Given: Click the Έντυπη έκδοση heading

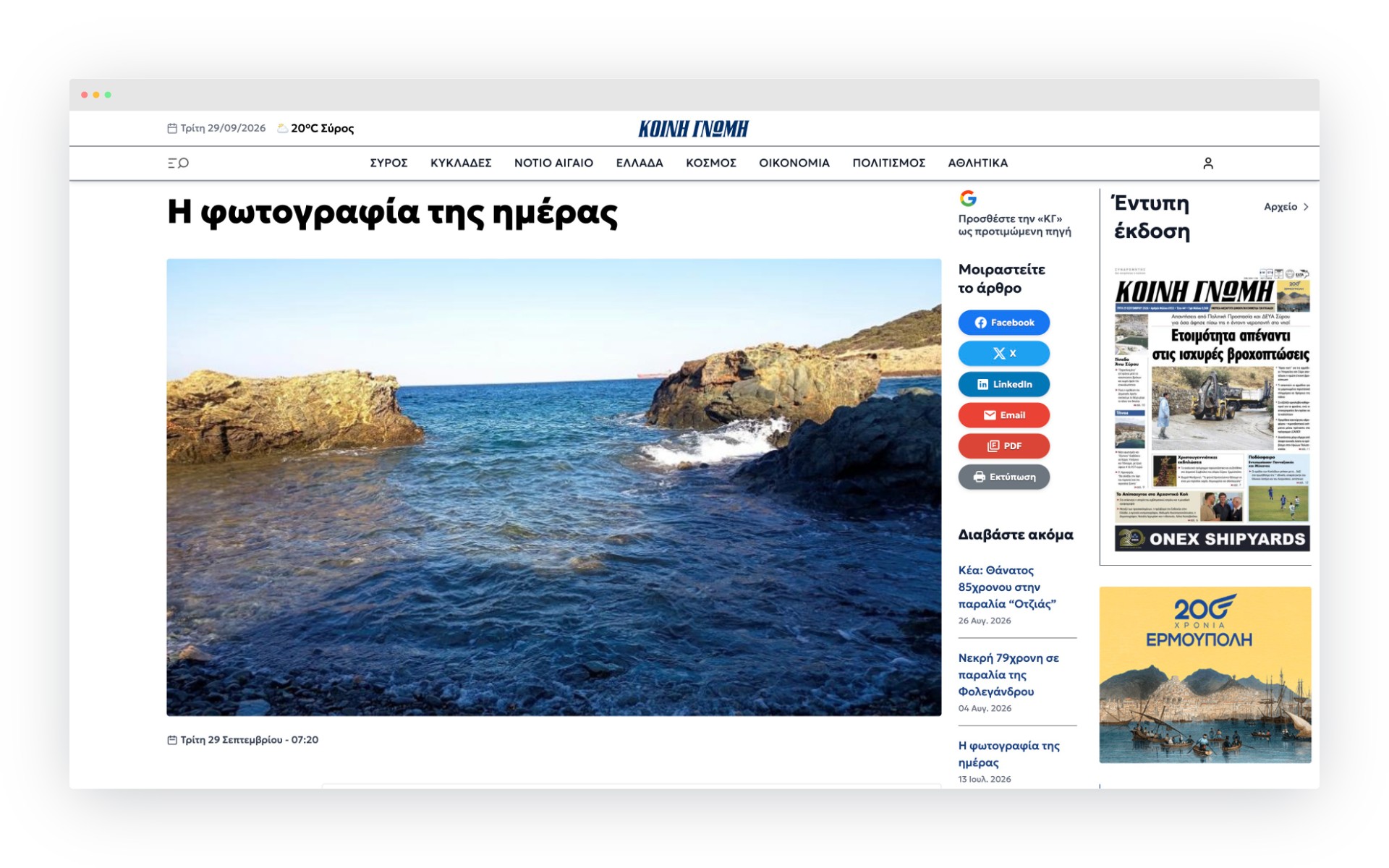Looking at the screenshot, I should [x=1150, y=217].
